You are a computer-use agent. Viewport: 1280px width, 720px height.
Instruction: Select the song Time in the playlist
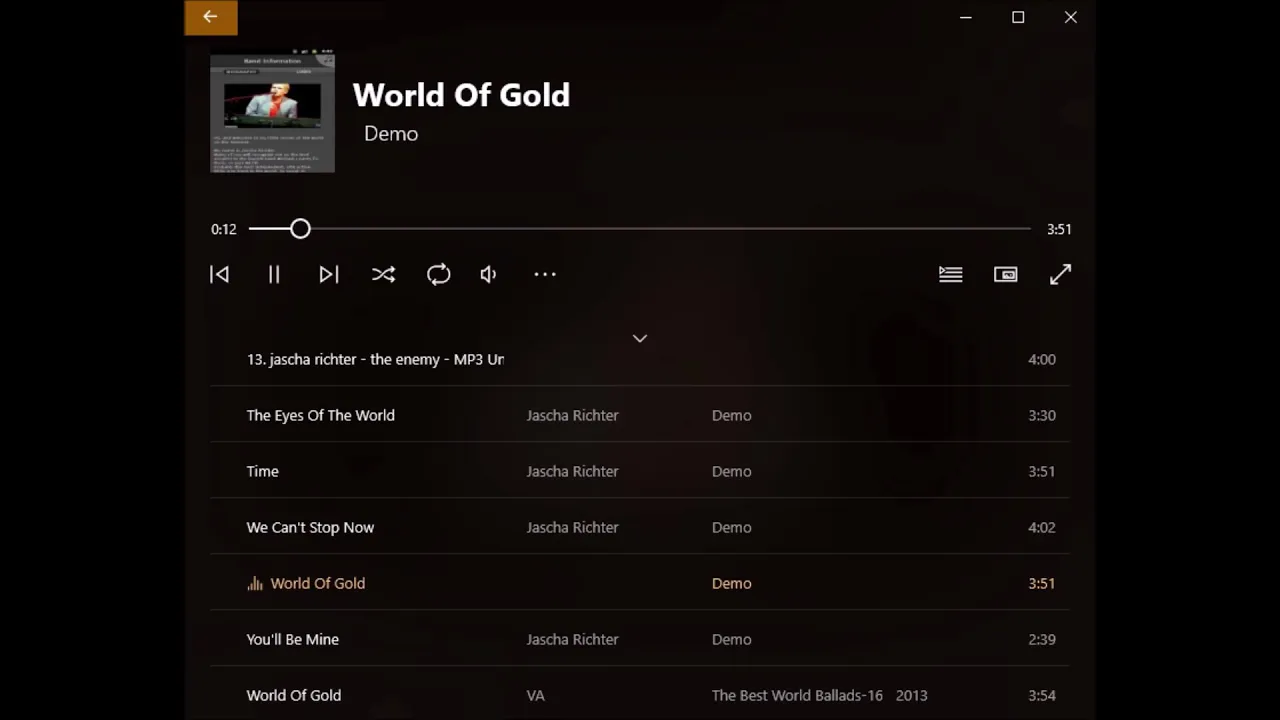[640, 471]
